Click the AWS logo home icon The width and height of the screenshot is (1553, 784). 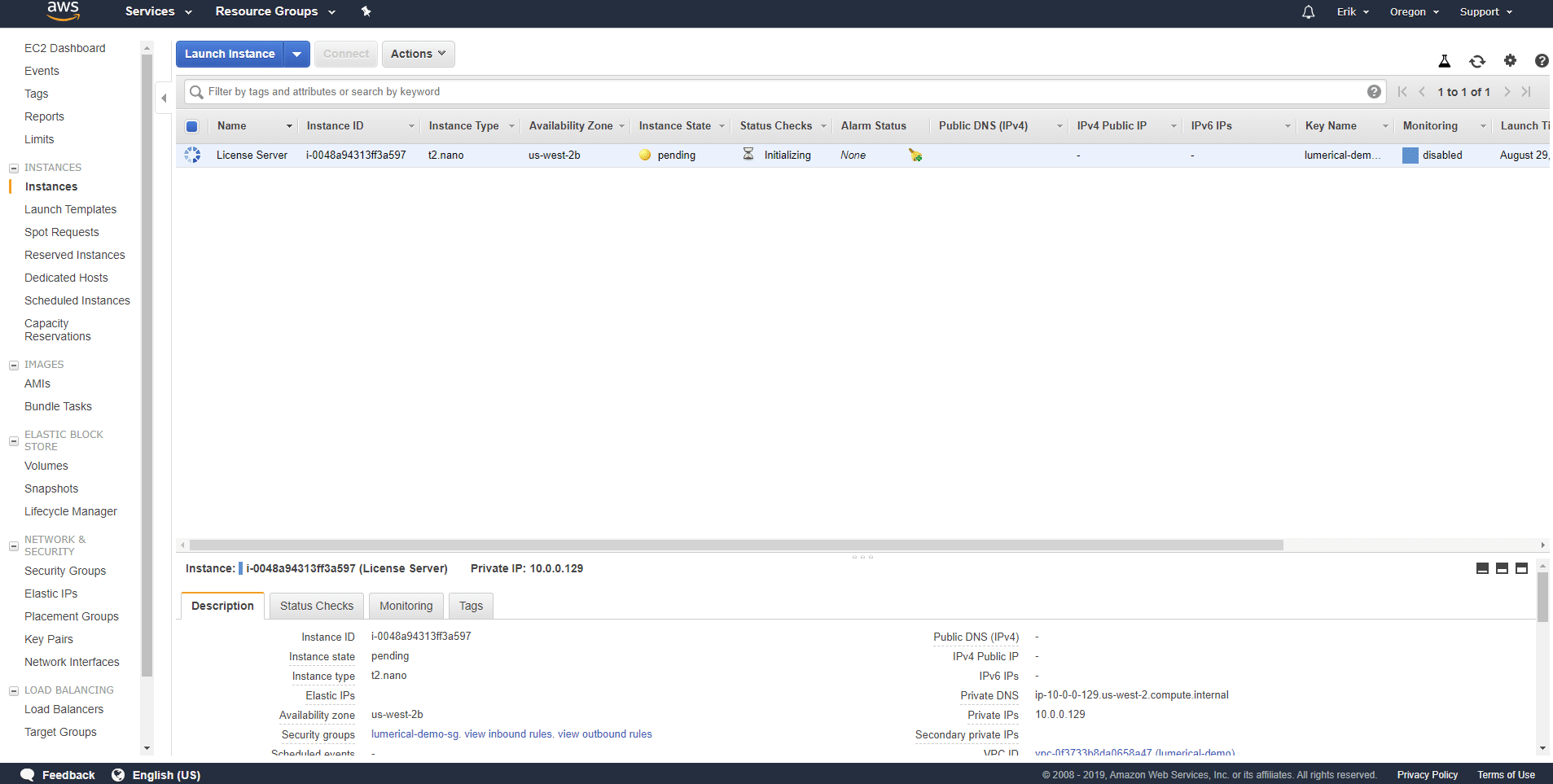click(x=63, y=11)
